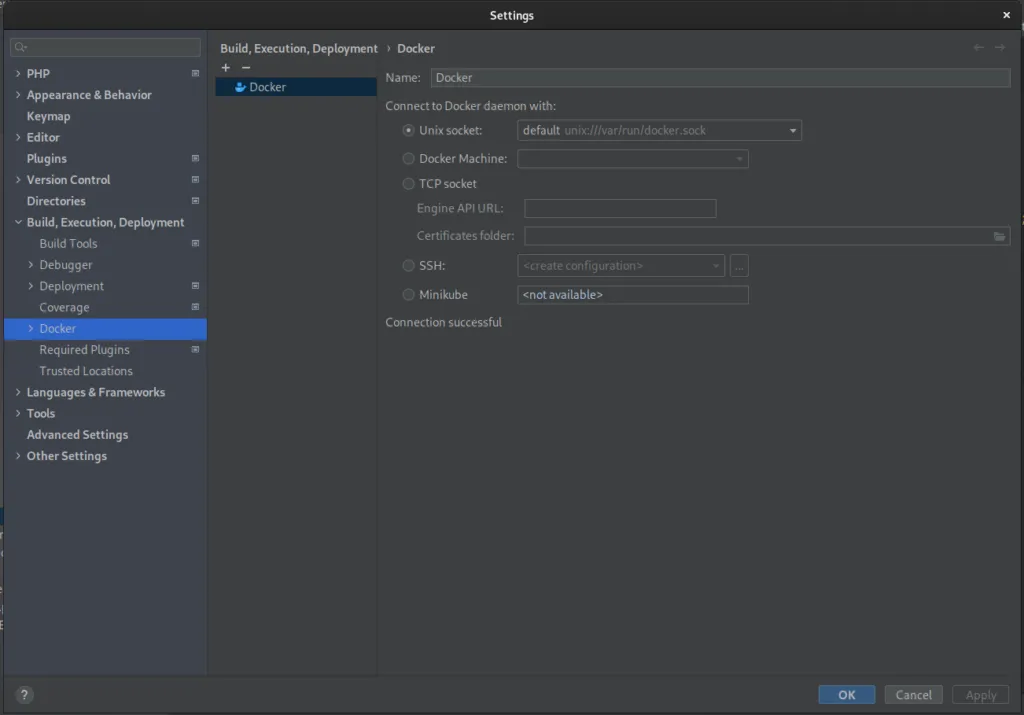Screen dimensions: 1024x715
Task: Open the help question mark icon
Action: click(23, 694)
